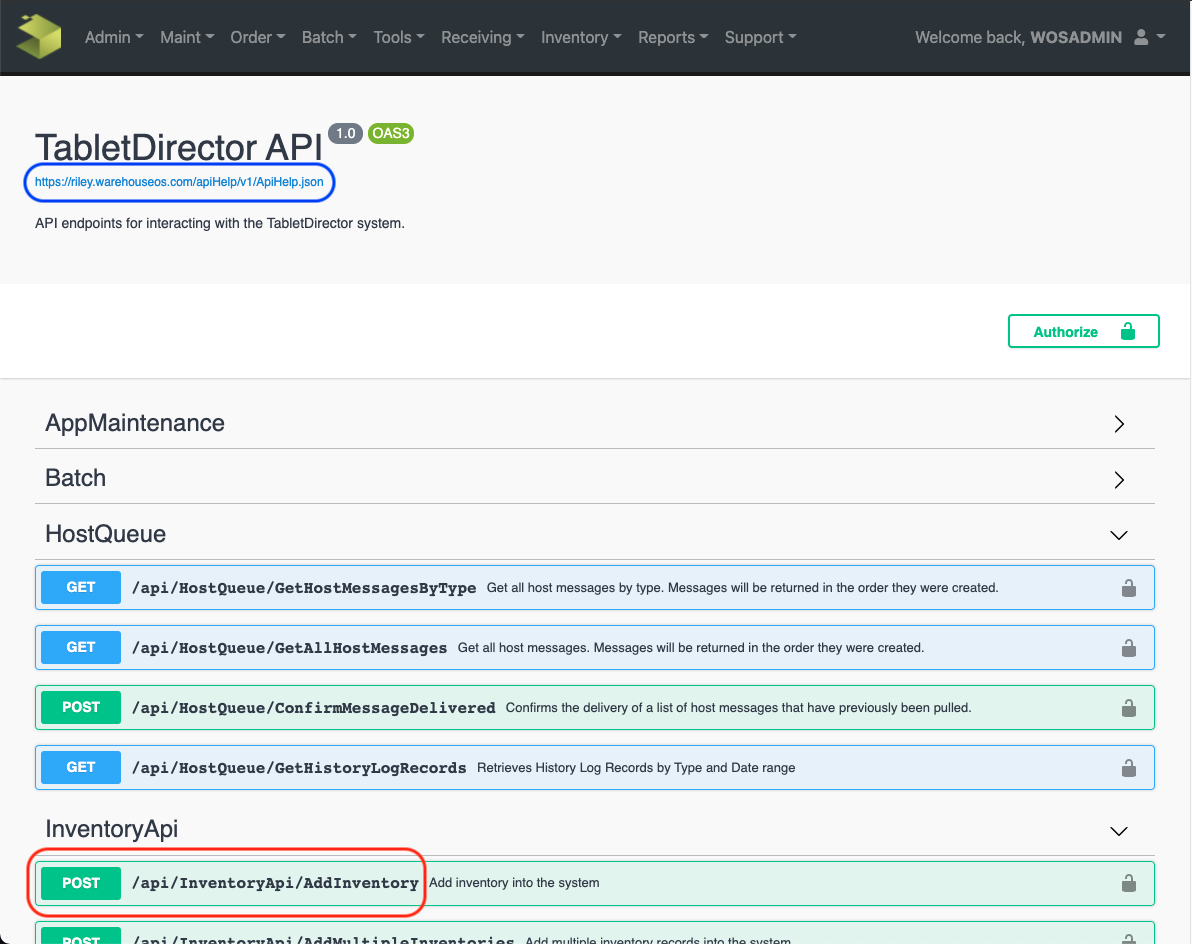Expand GET GetAllHostMessages endpoint
Screen dimensions: 1192x944
pyautogui.click(x=289, y=648)
